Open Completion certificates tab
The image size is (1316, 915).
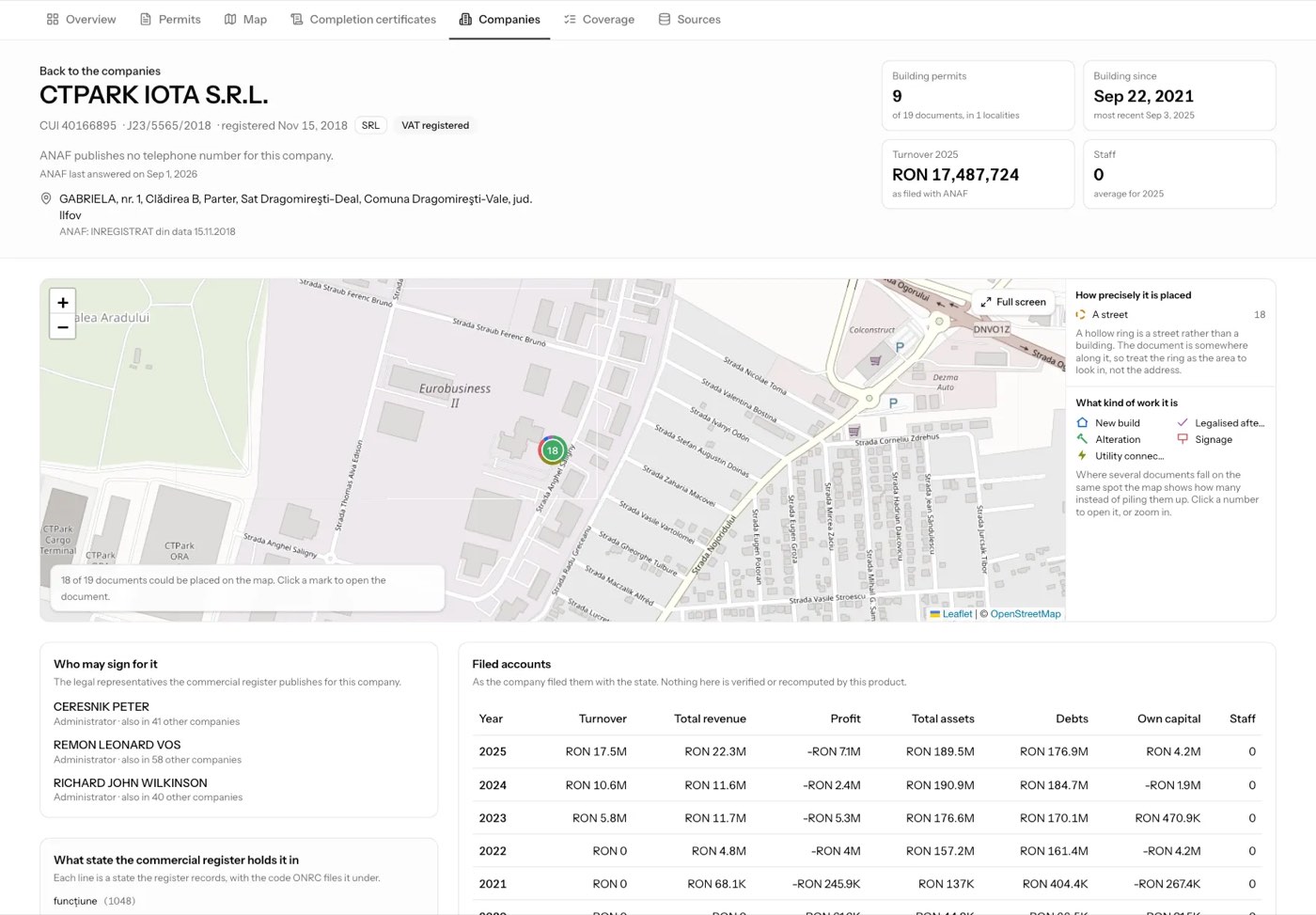pos(363,19)
